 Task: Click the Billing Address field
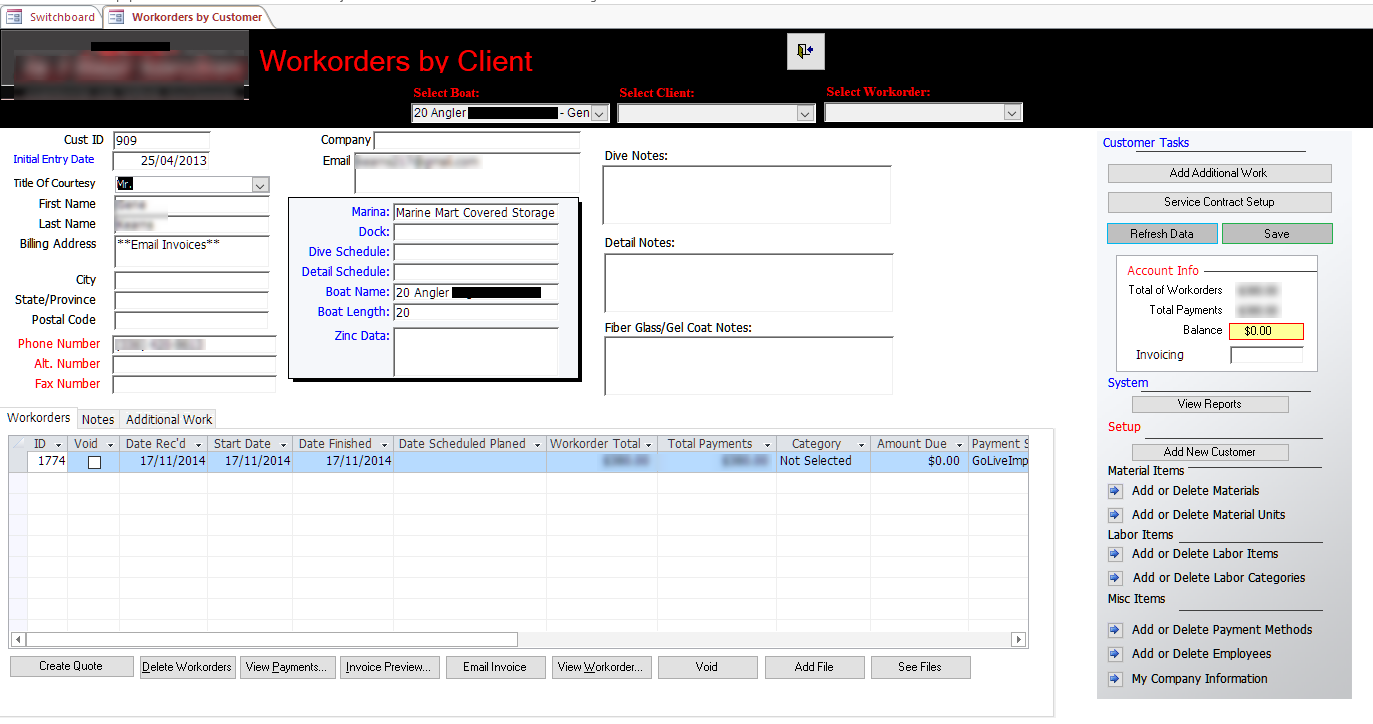pos(191,252)
